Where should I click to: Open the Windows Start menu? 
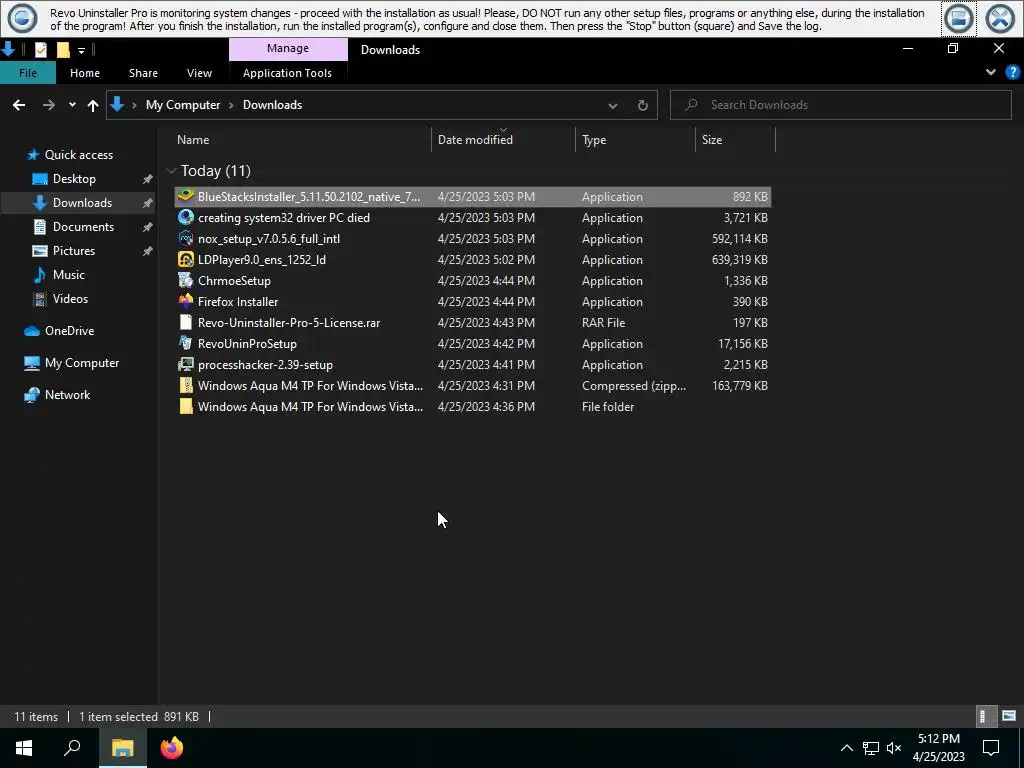coord(24,748)
